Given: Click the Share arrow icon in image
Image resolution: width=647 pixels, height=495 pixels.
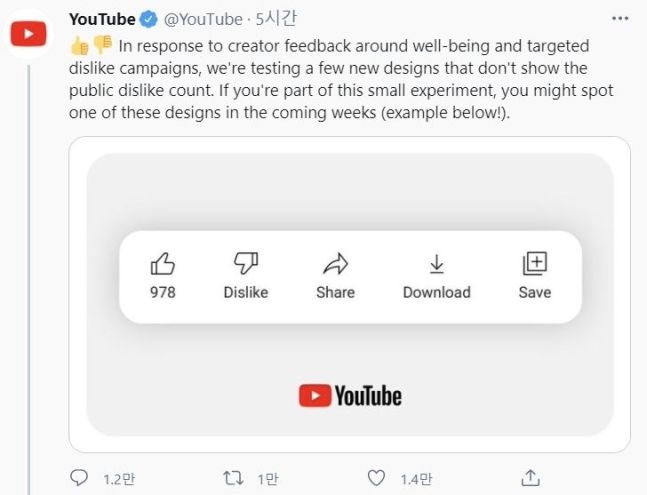Looking at the screenshot, I should 335,264.
